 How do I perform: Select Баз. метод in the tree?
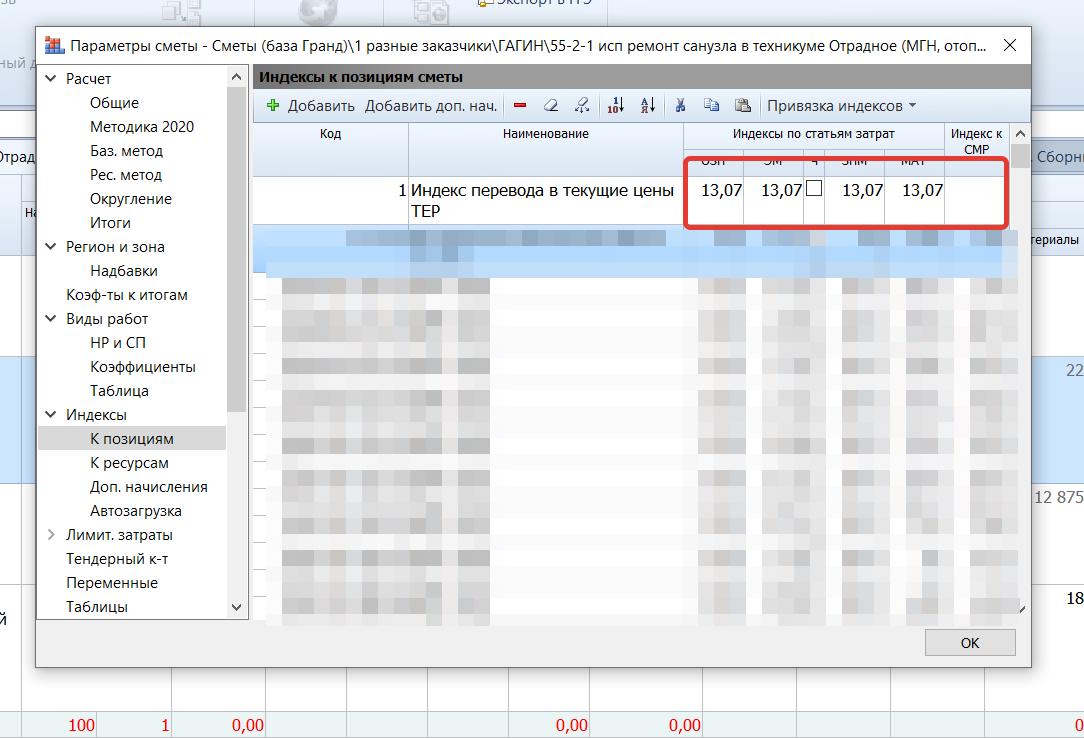click(127, 151)
